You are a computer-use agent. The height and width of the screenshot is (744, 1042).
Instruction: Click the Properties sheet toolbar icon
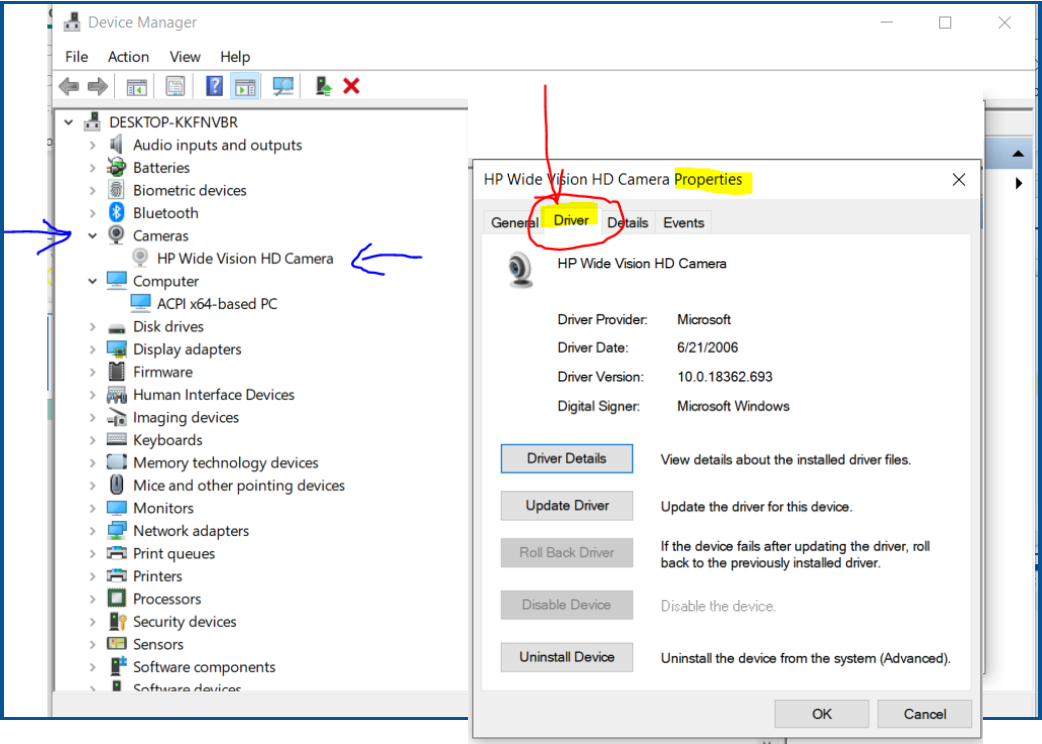tap(175, 86)
